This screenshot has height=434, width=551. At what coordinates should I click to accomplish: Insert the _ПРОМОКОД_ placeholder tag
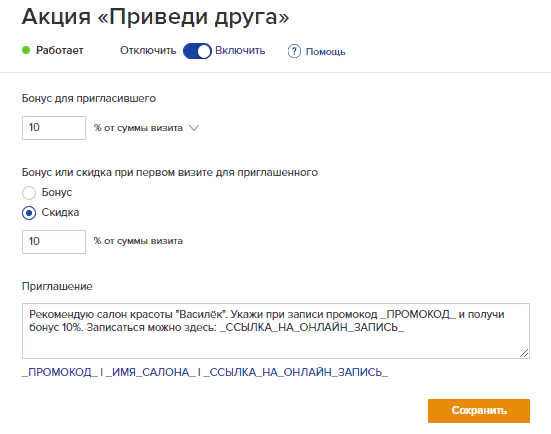point(59,372)
